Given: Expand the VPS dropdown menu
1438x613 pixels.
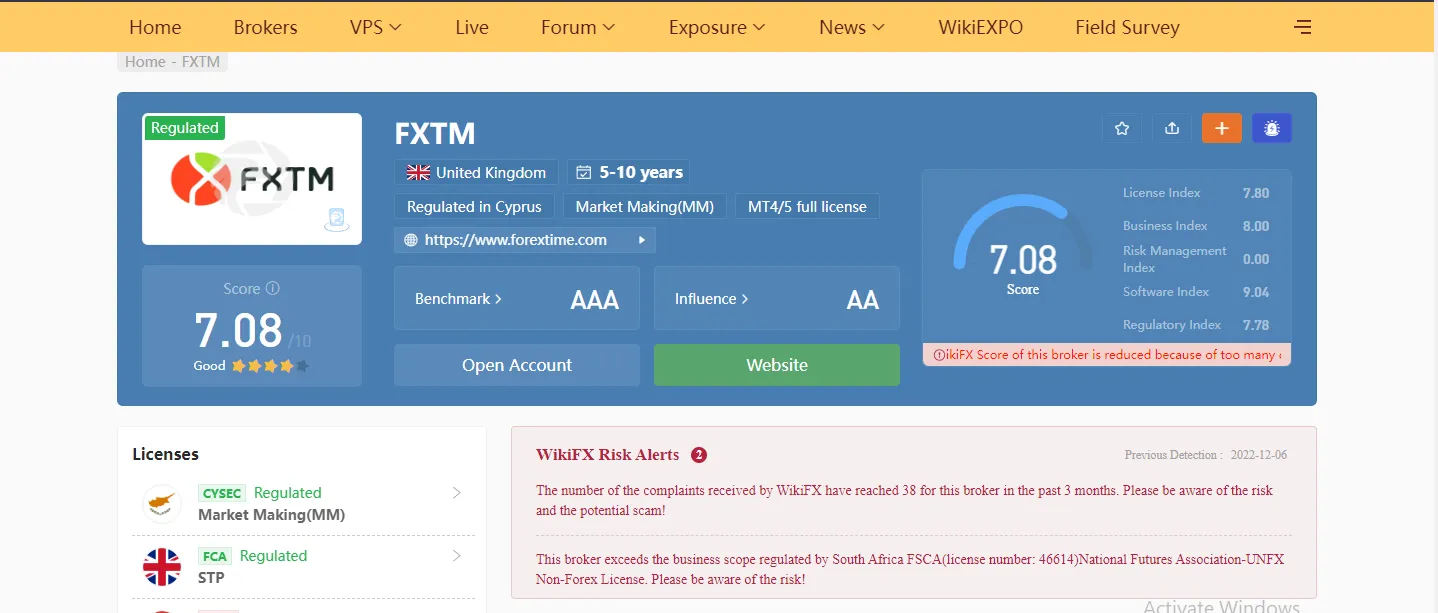Looking at the screenshot, I should click(x=376, y=27).
